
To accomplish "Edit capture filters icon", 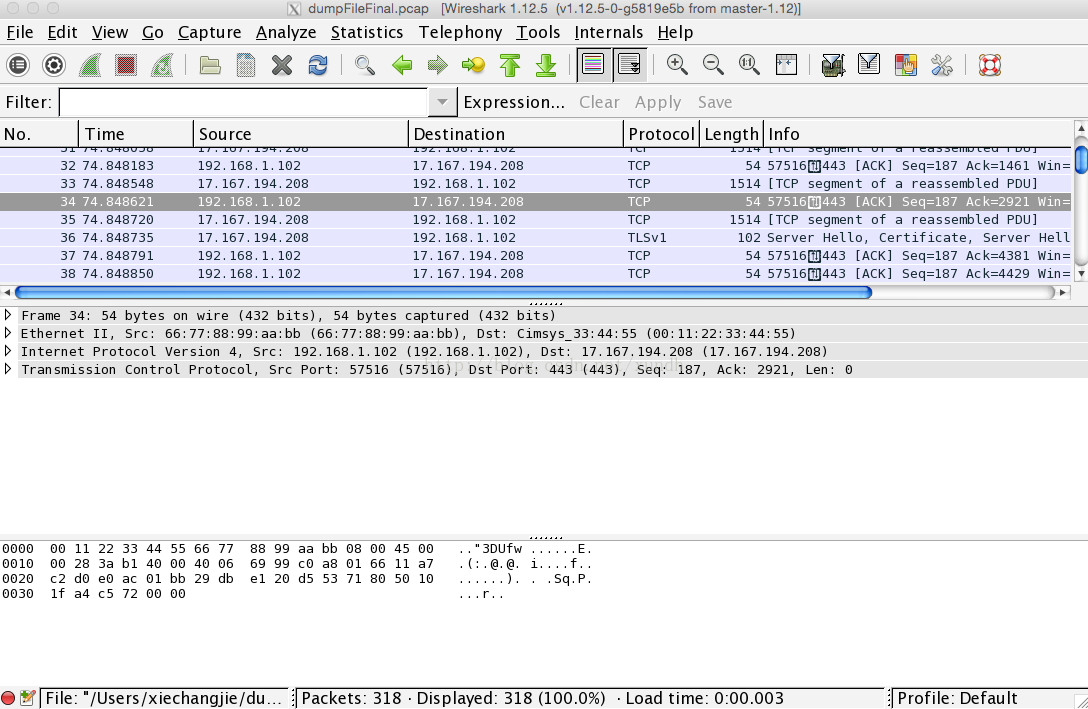I will pyautogui.click(x=833, y=65).
